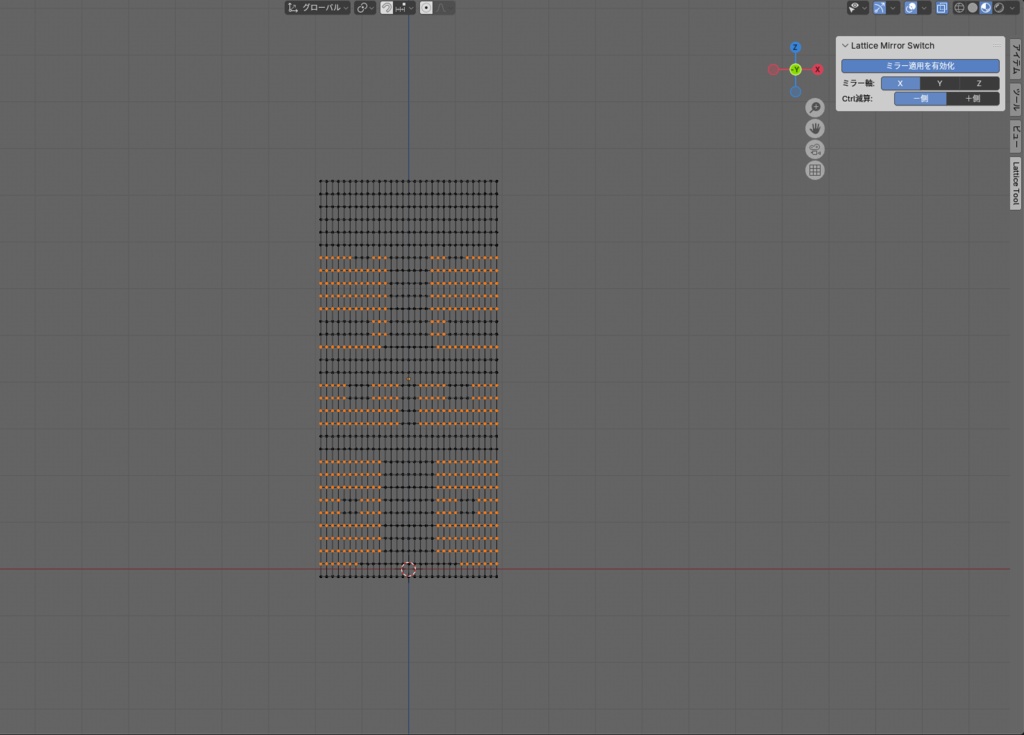Toggle the X-ray overlapping squares icon
This screenshot has height=735, width=1024.
[942, 8]
